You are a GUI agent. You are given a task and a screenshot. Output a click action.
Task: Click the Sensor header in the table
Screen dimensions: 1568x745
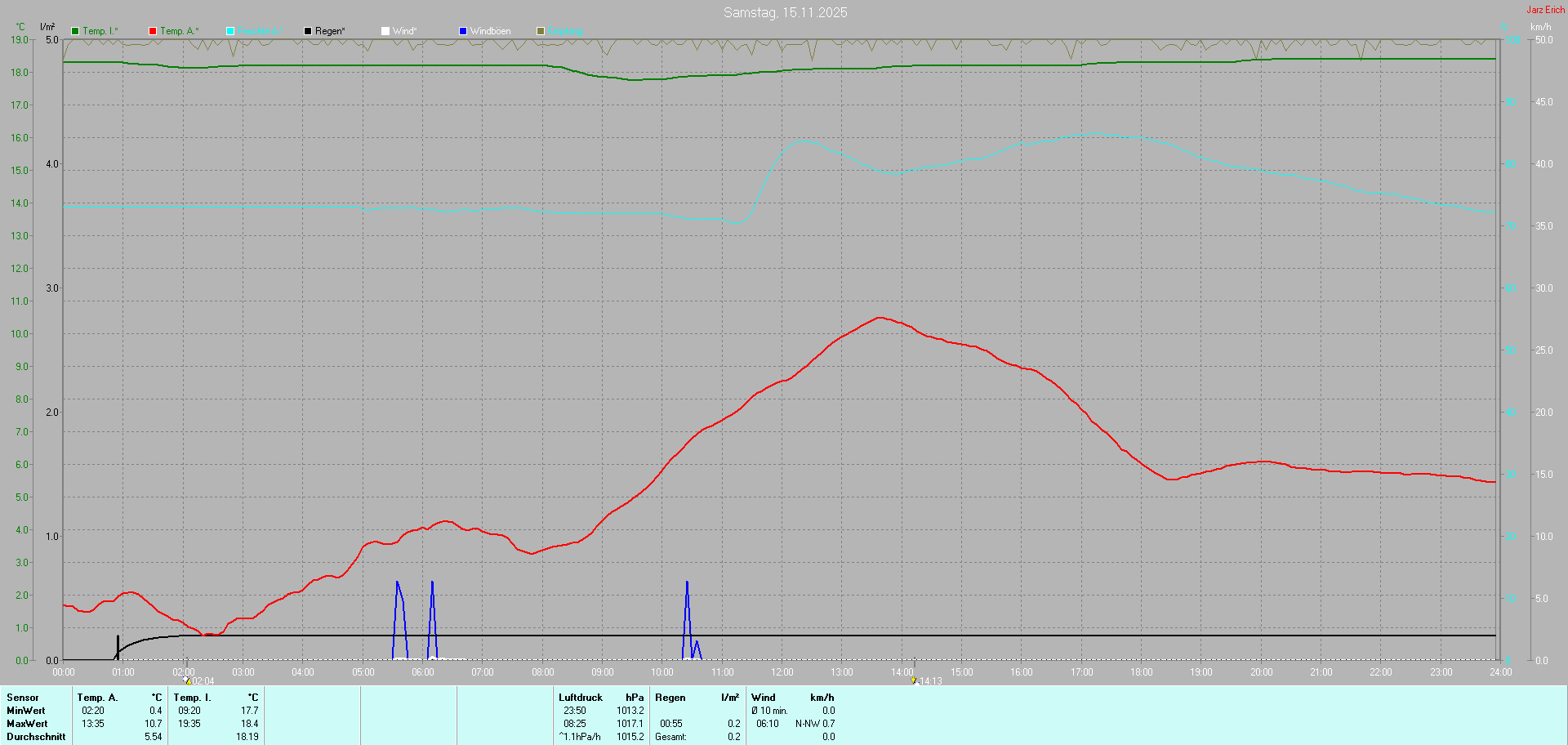click(x=23, y=698)
